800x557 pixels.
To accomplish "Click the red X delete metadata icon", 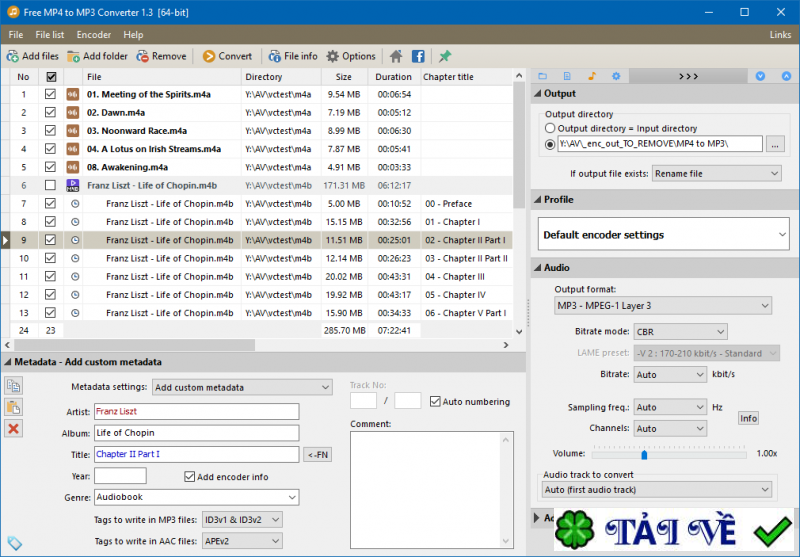I will tap(14, 428).
